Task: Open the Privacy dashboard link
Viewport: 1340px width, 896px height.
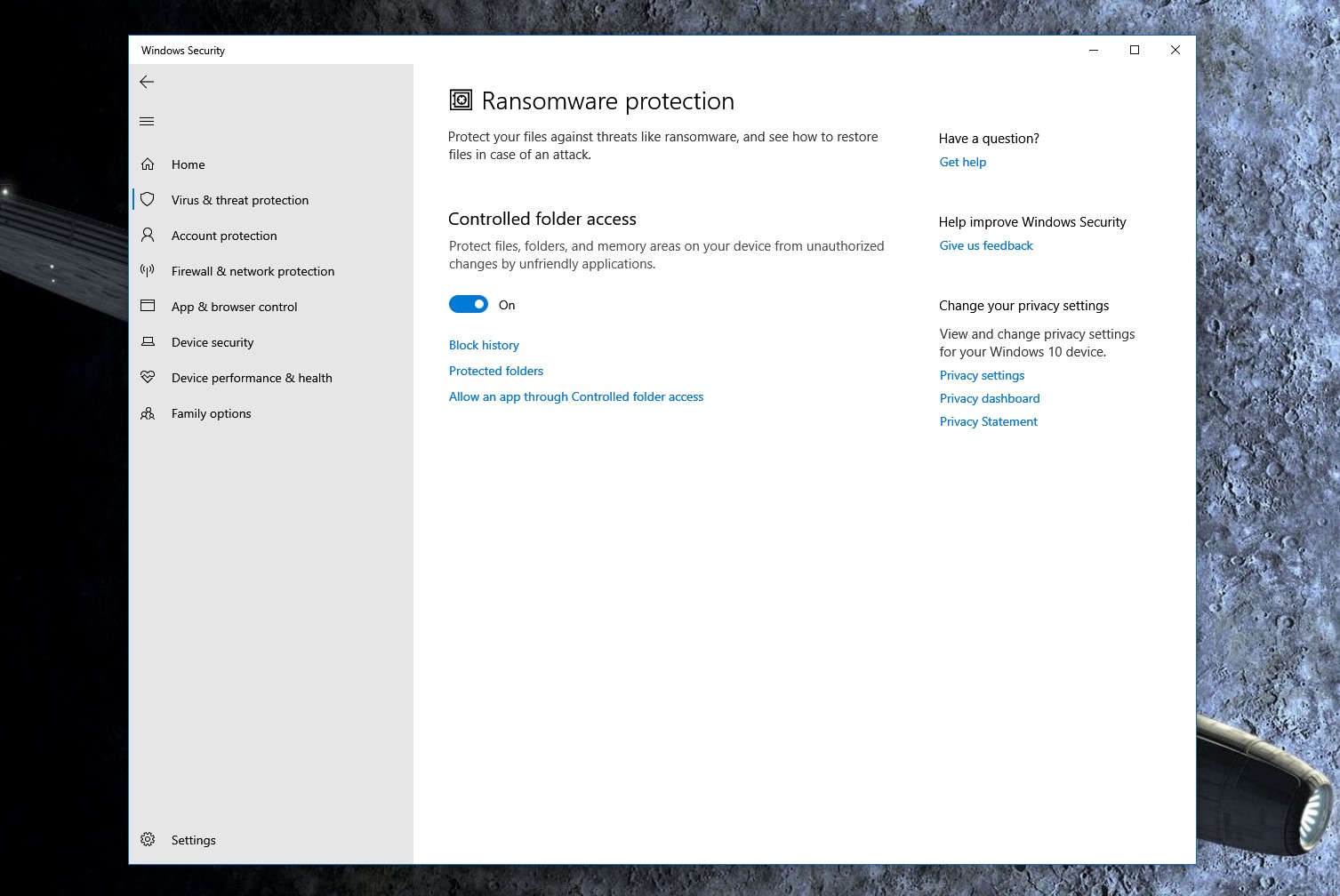Action: coord(990,398)
